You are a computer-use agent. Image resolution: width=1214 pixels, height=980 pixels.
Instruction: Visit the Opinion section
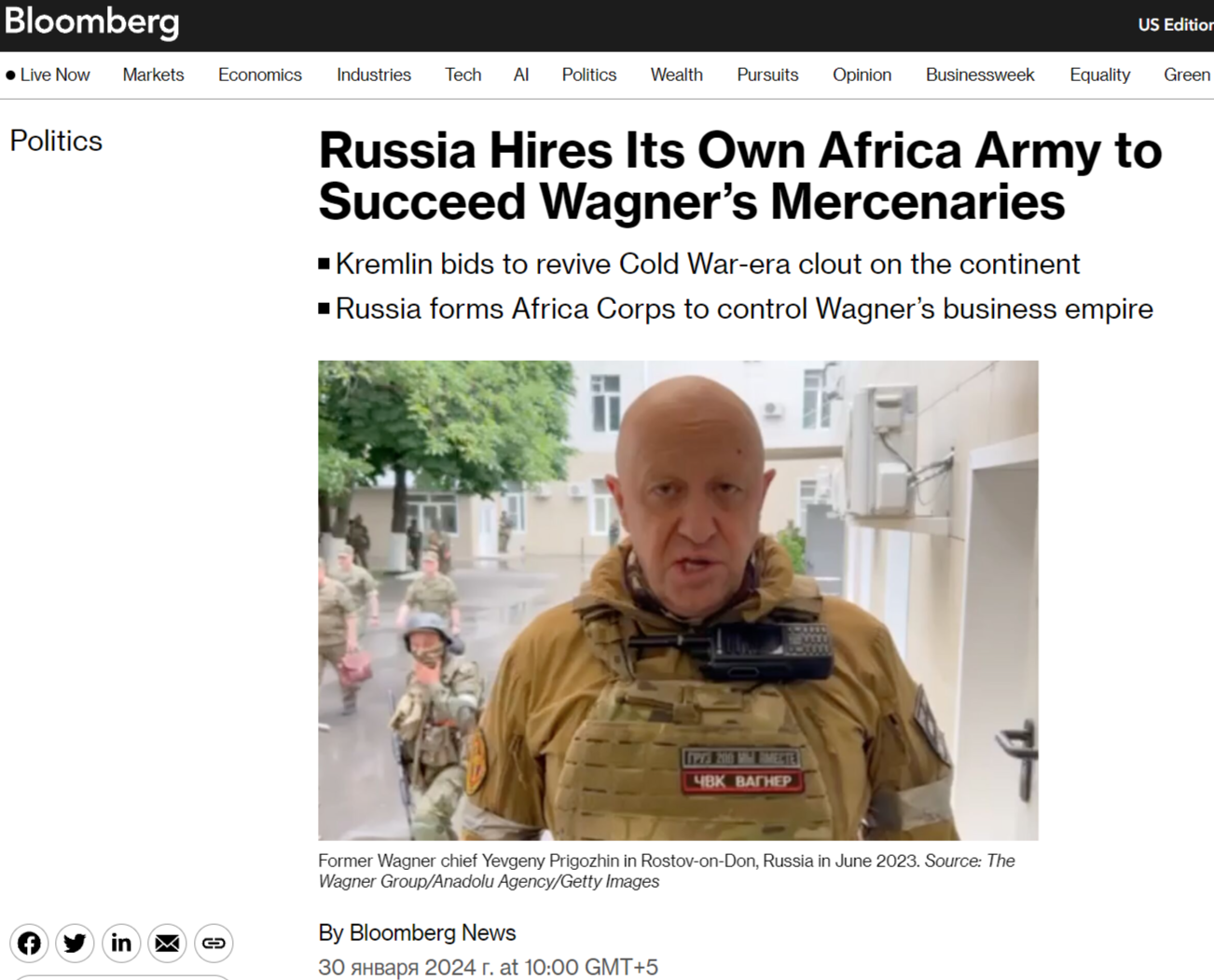[862, 75]
